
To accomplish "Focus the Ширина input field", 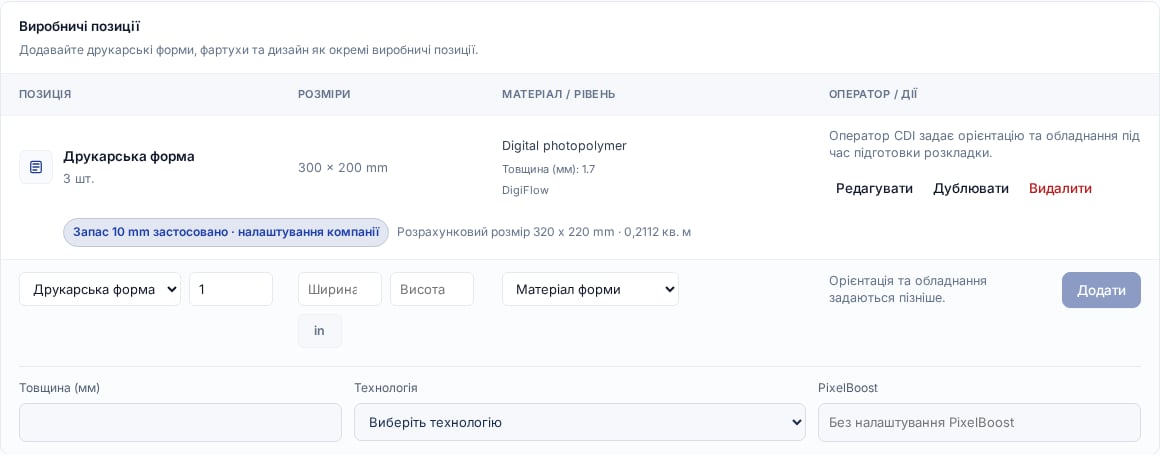I will tap(340, 289).
